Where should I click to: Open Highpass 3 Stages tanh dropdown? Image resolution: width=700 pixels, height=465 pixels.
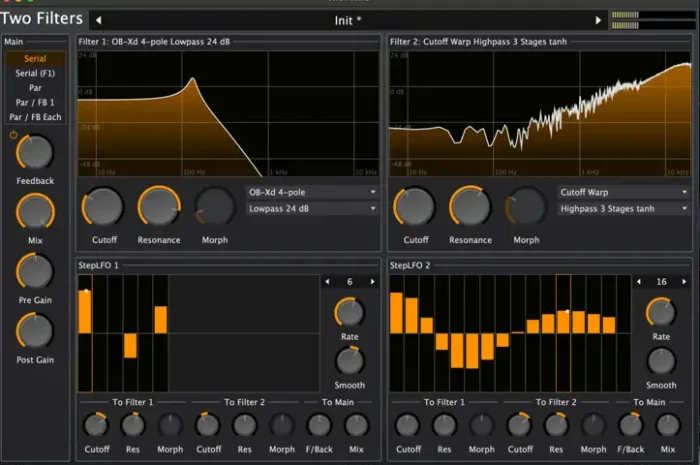(x=623, y=208)
